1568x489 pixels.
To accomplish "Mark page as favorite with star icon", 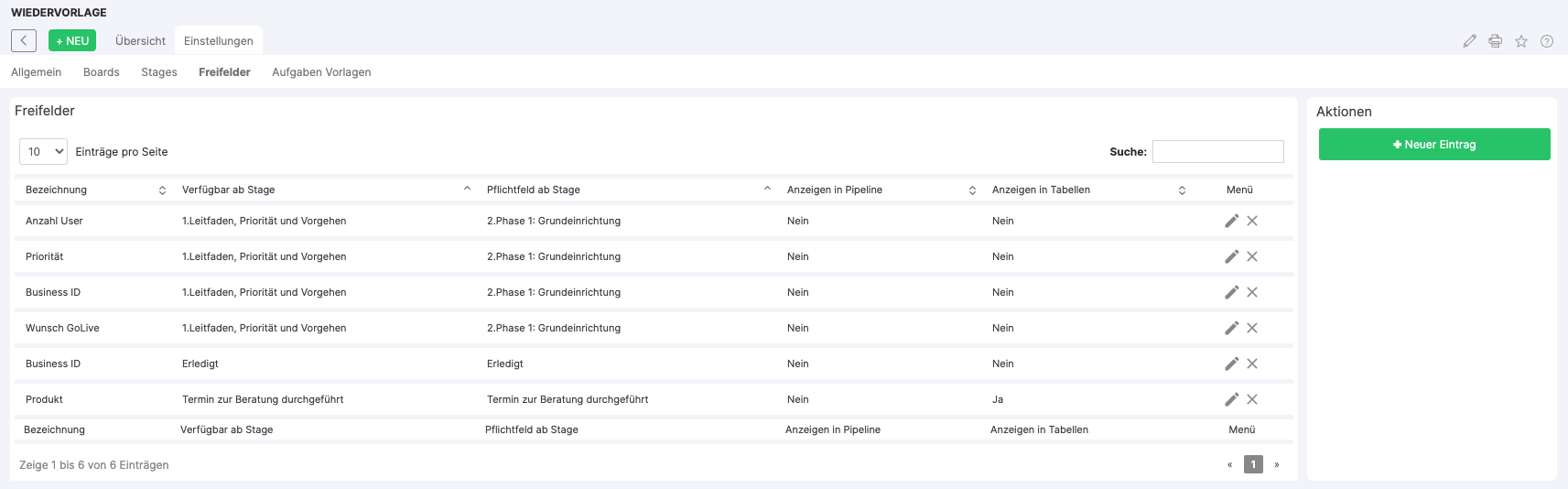I will (1520, 41).
